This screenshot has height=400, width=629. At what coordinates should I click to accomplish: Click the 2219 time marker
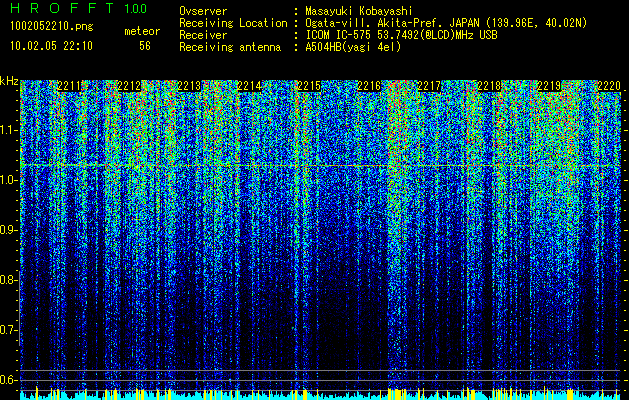(x=549, y=86)
